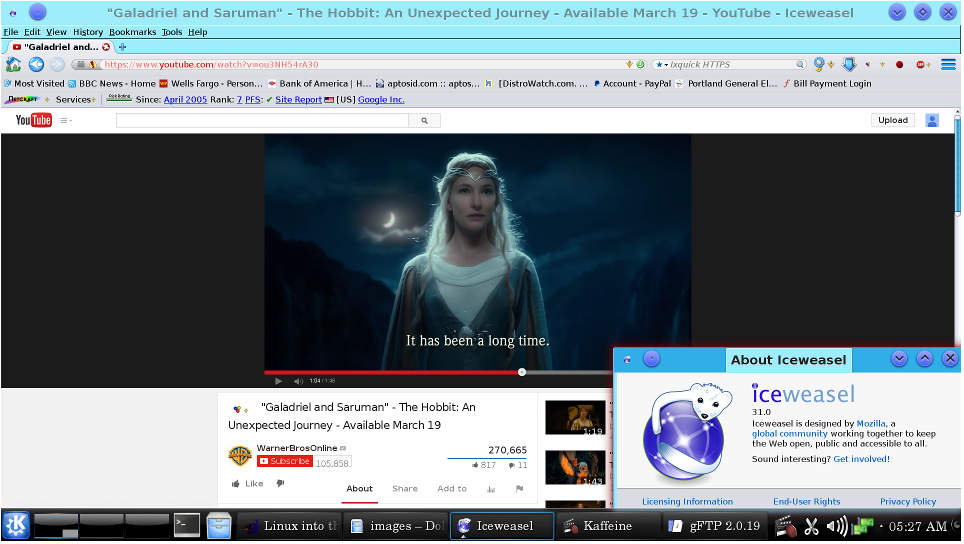The width and height of the screenshot is (964, 544).
Task: Click the search magnifier in Ixquick box
Action: pyautogui.click(x=800, y=64)
